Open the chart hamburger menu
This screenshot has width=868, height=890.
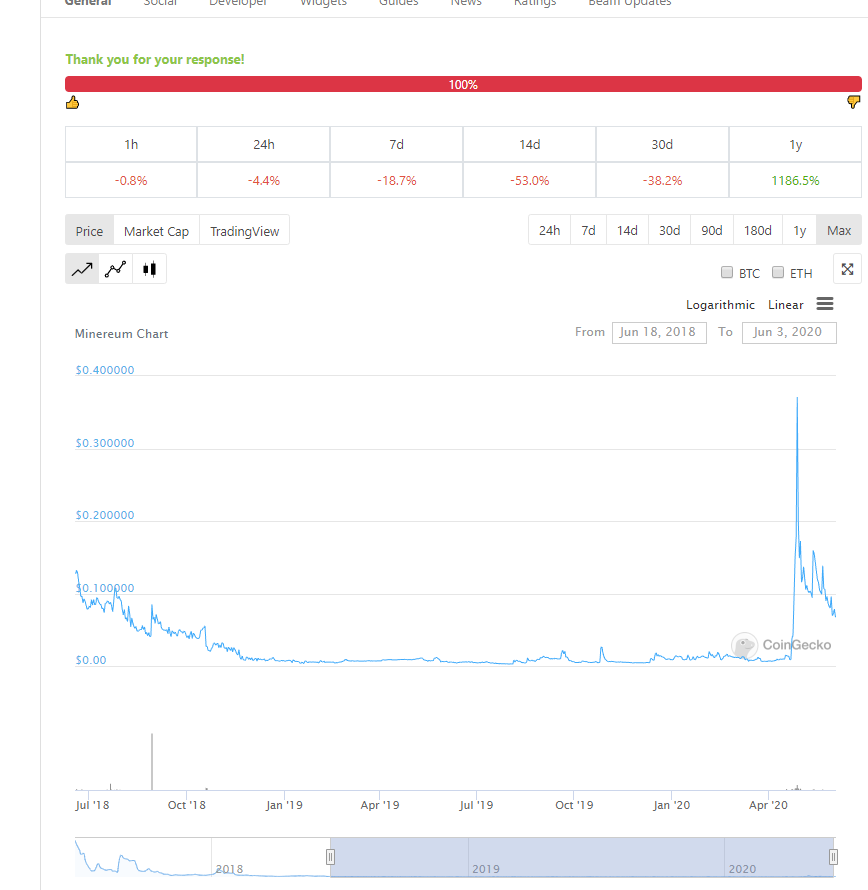(x=825, y=304)
